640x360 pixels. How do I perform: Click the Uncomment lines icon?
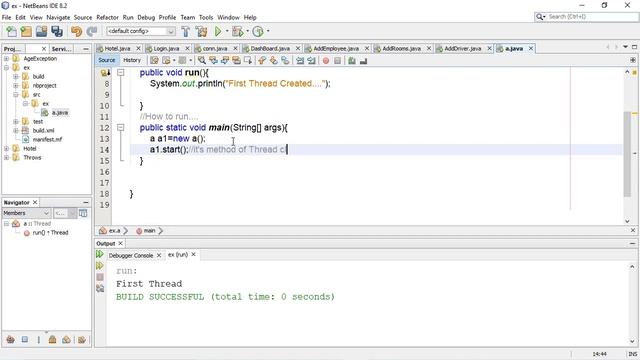[363, 61]
